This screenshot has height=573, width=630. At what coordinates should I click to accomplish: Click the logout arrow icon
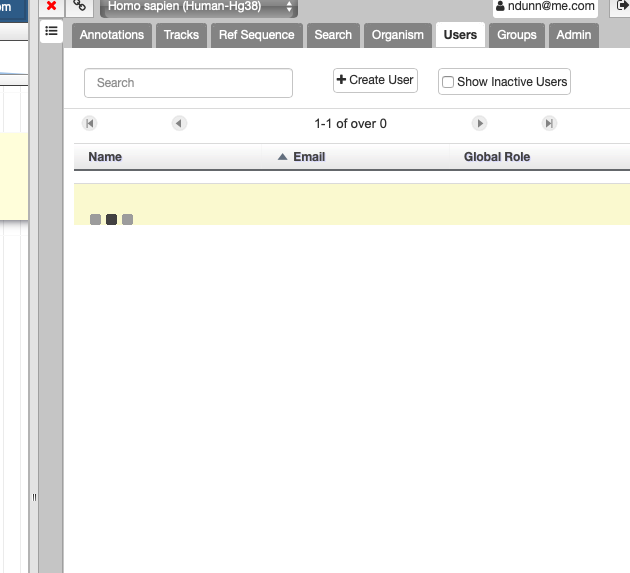(x=622, y=6)
